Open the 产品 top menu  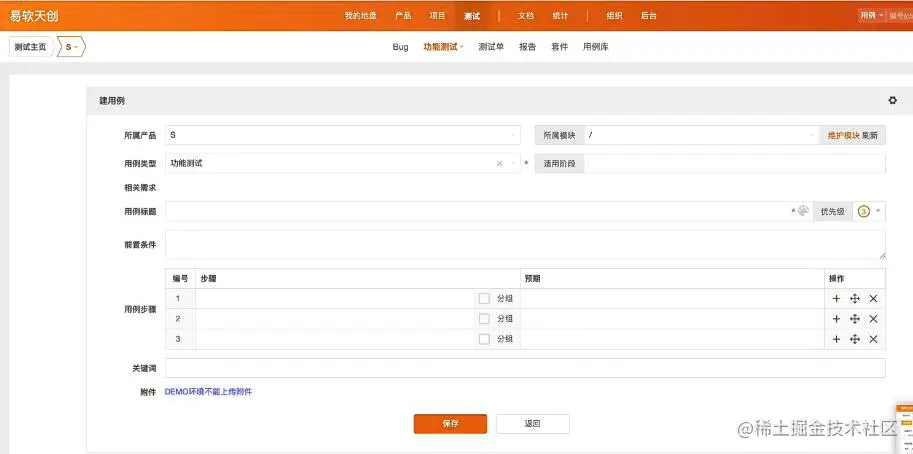point(403,16)
